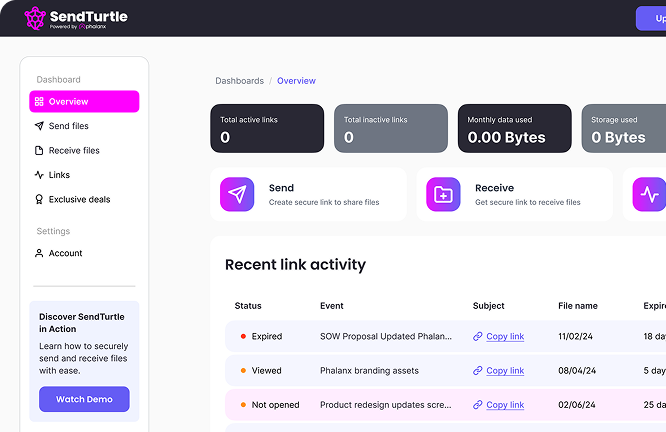666x432 pixels.
Task: Click the Account person icon
Action: [39, 253]
